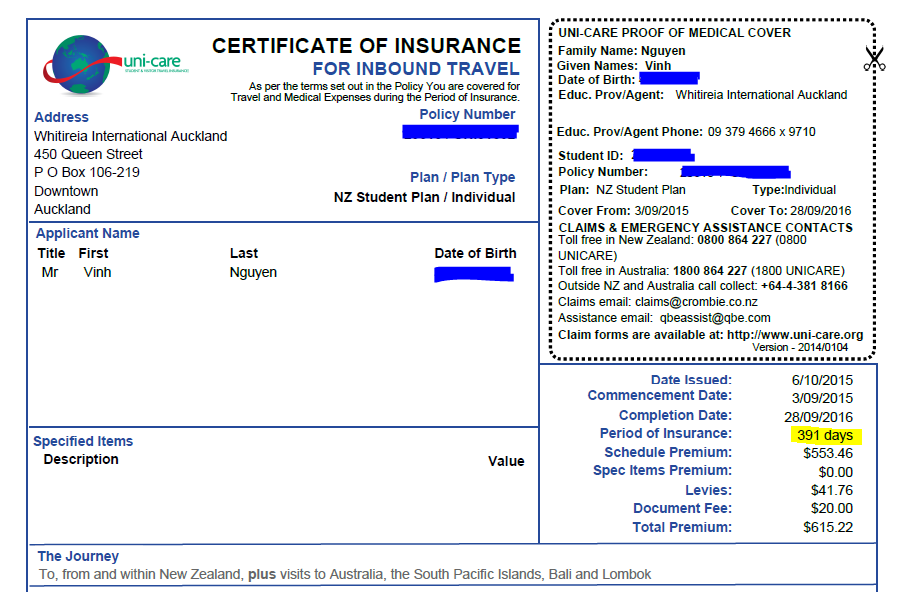Click the highlighted 391 days value
The width and height of the screenshot is (906, 592).
(x=824, y=435)
